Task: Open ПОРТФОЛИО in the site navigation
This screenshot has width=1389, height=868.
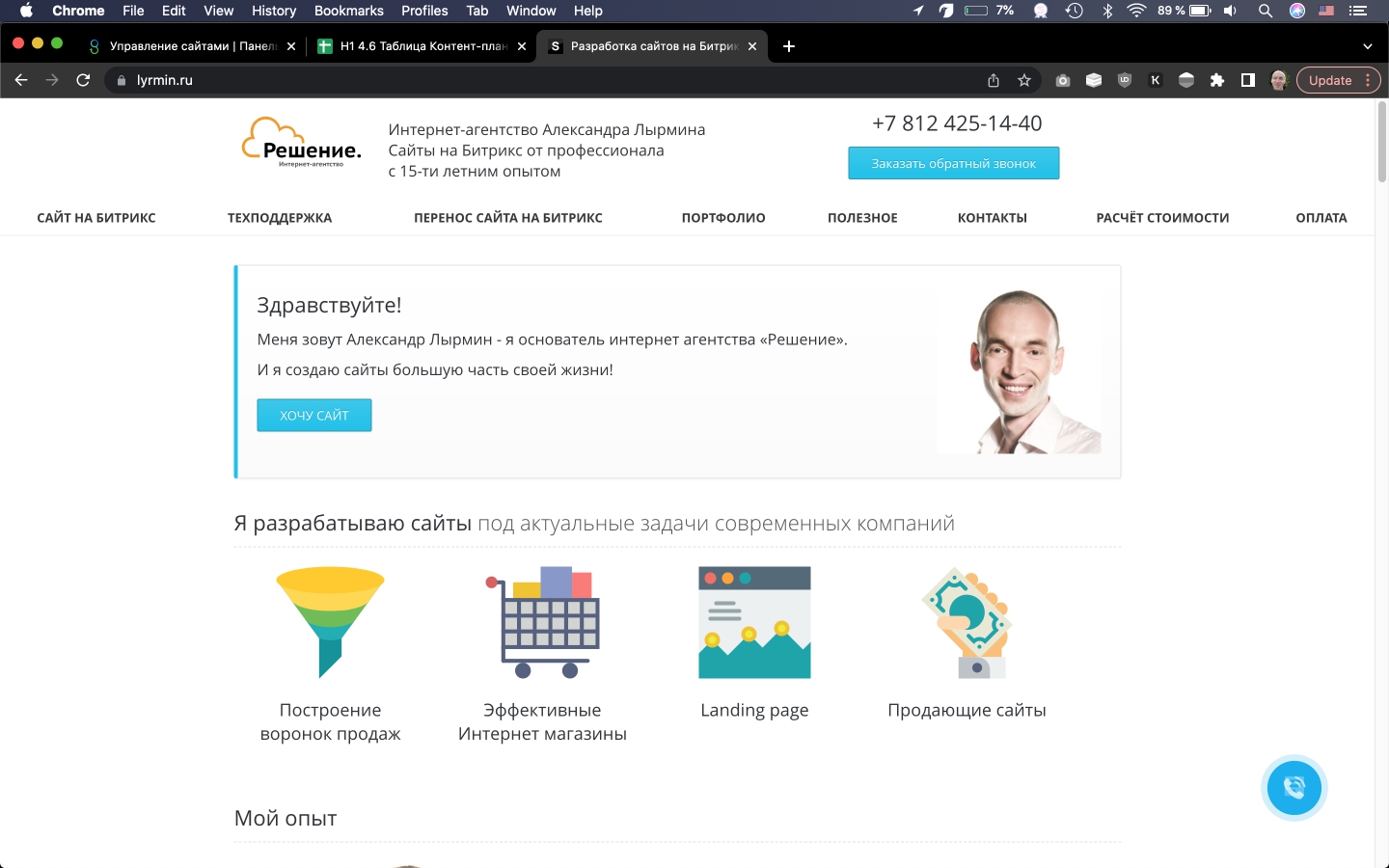Action: (x=723, y=218)
